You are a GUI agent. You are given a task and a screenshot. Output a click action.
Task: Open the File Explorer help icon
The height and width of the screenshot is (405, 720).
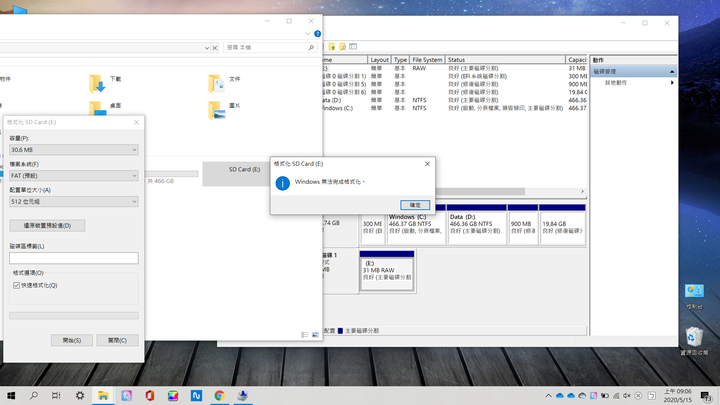pos(317,34)
